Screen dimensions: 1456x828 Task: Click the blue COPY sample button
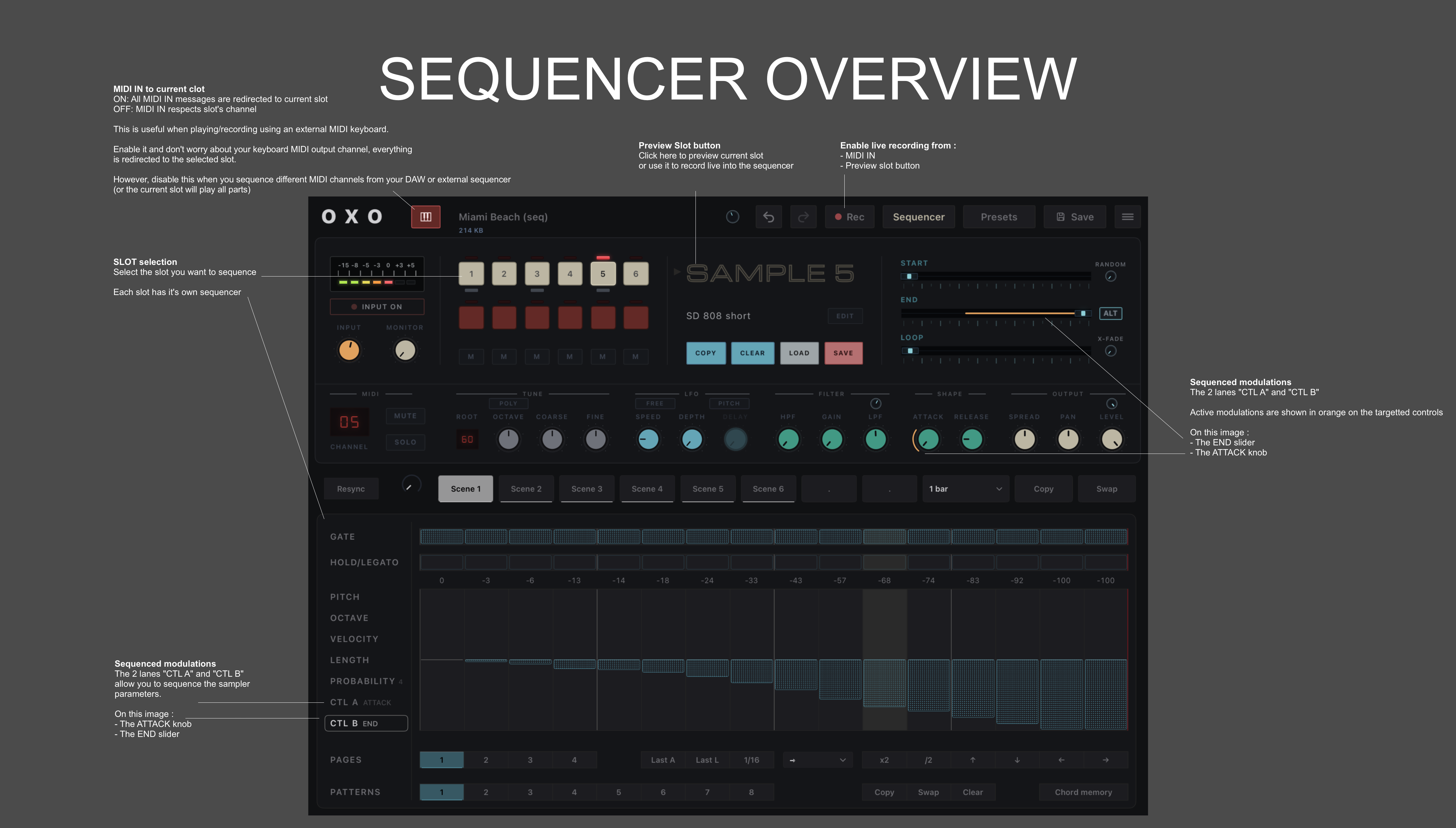coord(706,353)
